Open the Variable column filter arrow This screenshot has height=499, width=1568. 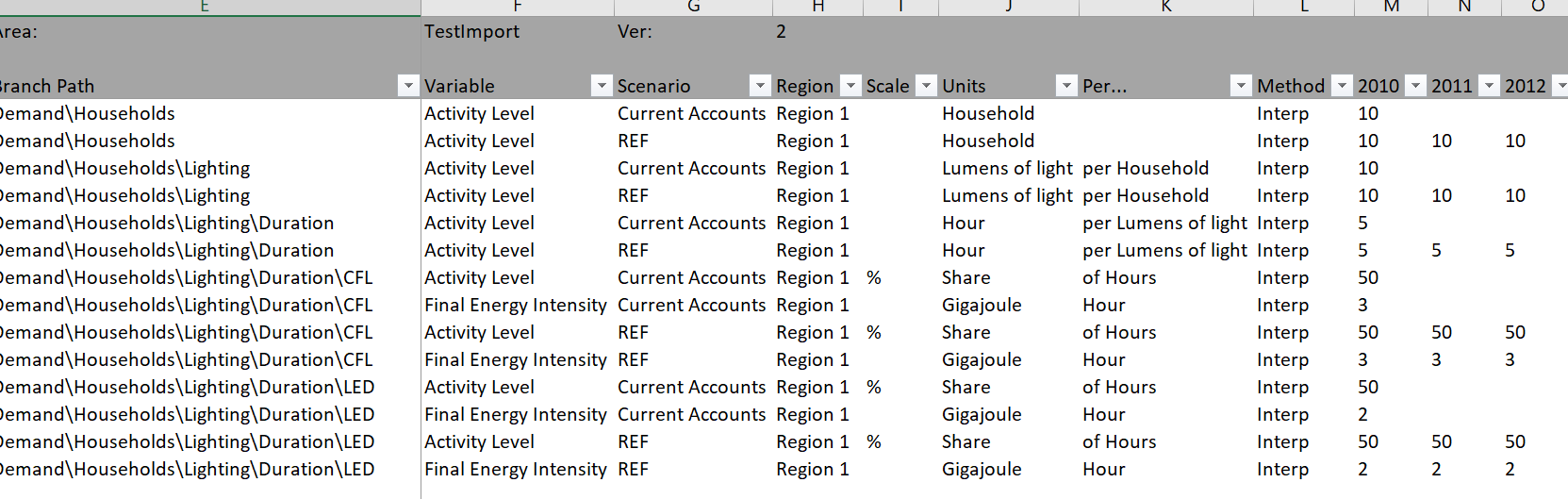click(x=602, y=86)
